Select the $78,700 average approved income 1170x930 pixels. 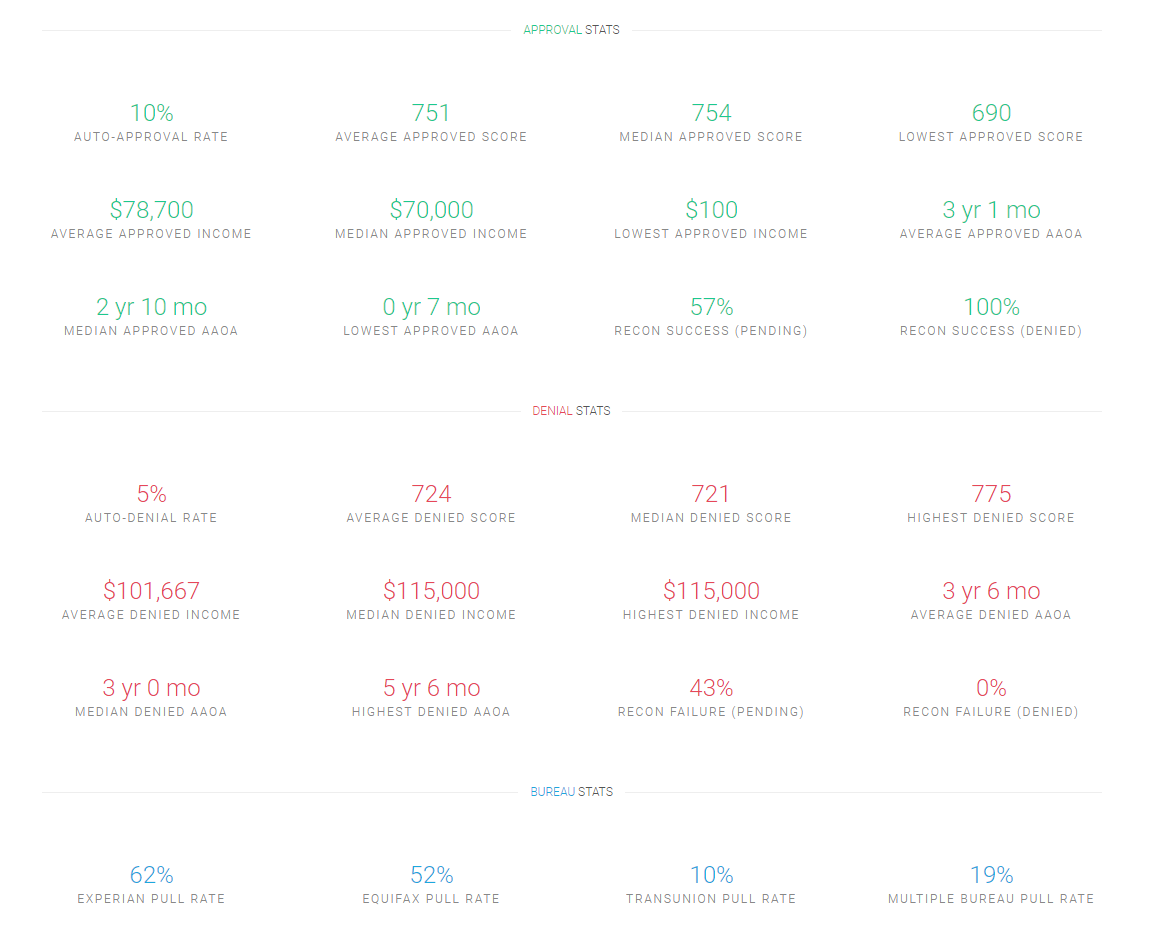[151, 211]
